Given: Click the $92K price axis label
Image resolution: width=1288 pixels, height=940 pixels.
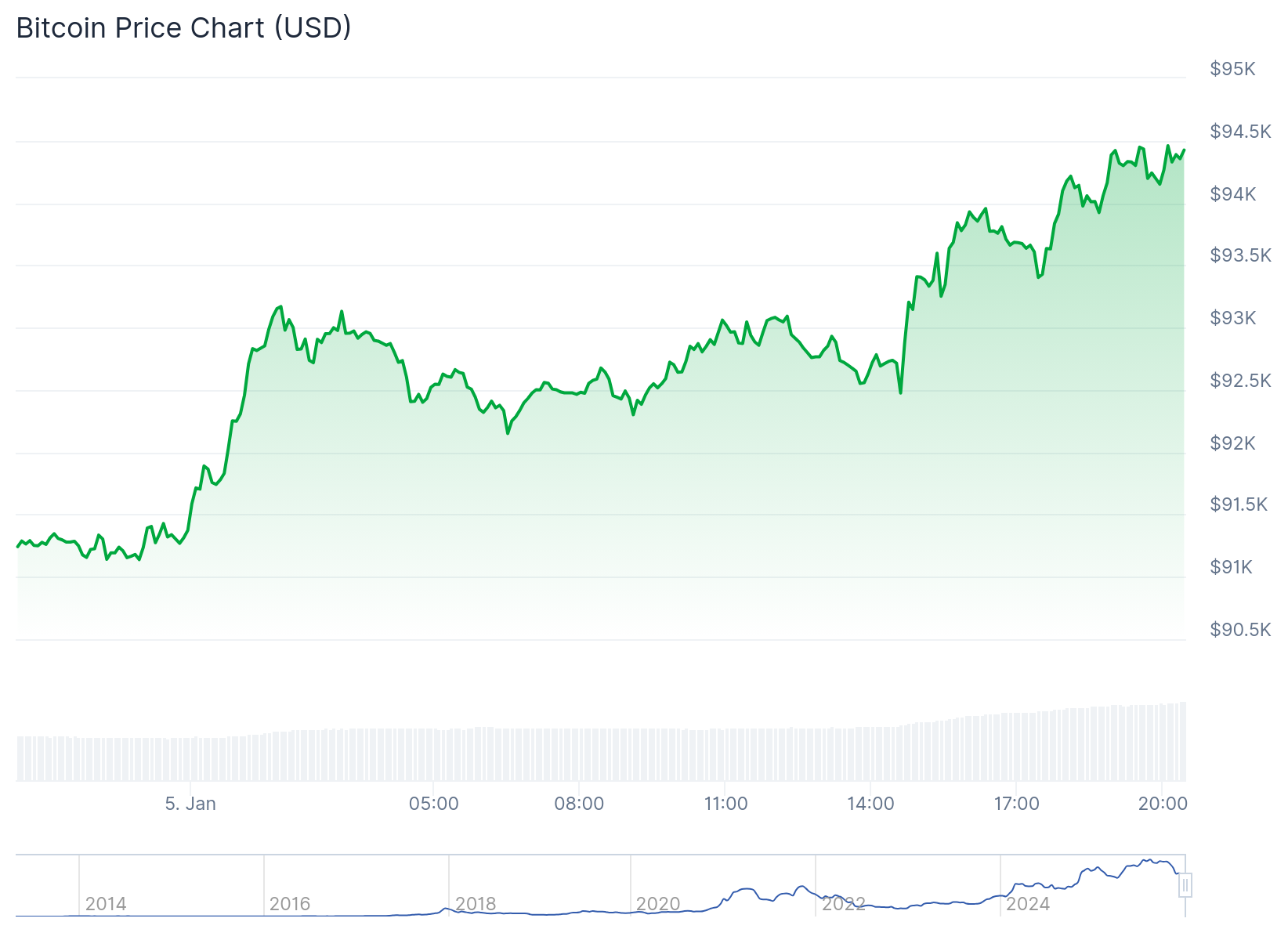Looking at the screenshot, I should coord(1232,443).
